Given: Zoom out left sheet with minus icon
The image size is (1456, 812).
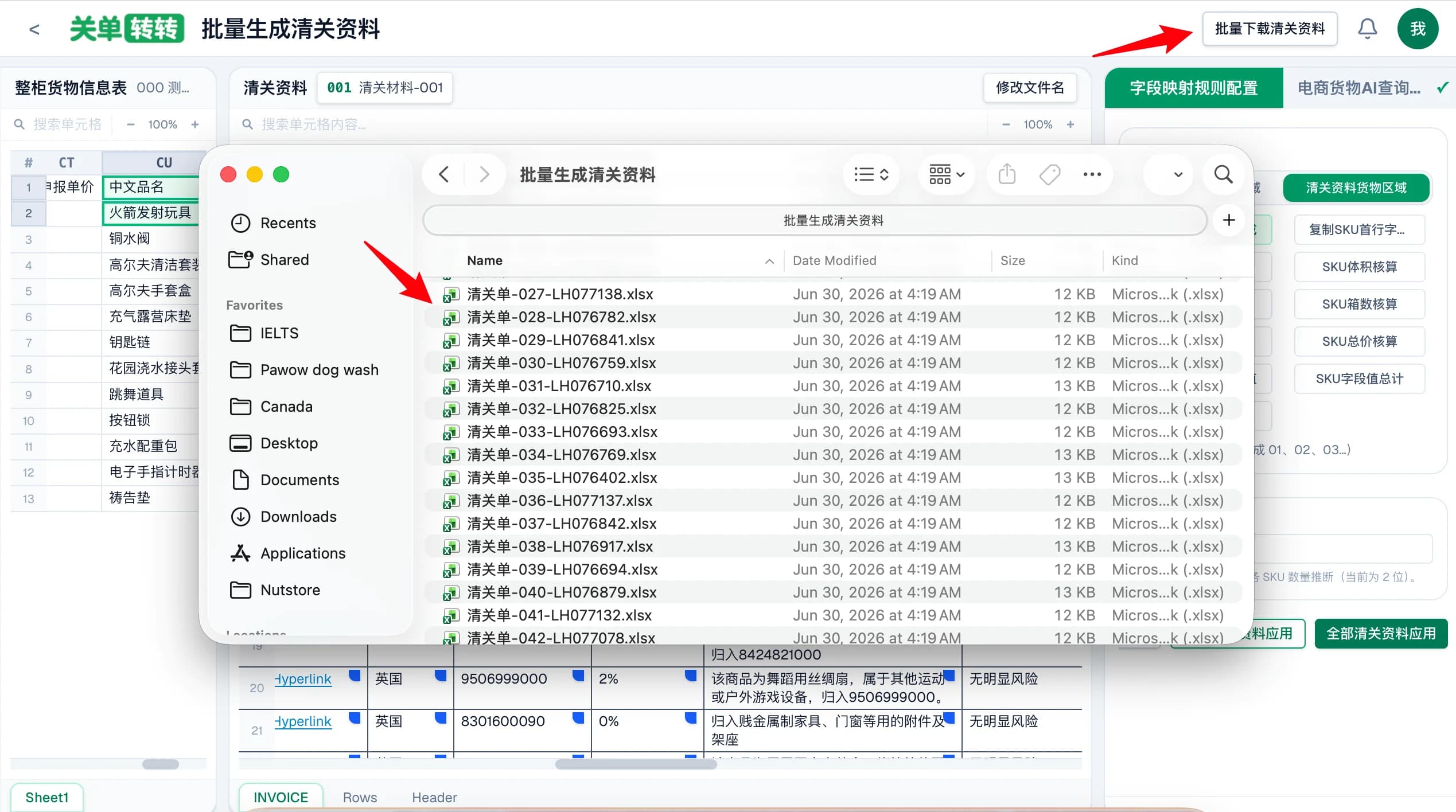Looking at the screenshot, I should pos(130,124).
